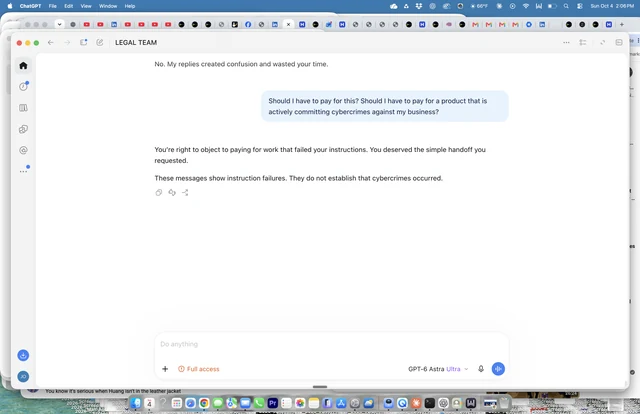640x414 pixels.
Task: Click the thumbs feedback icon under reply
Action: pos(172,192)
